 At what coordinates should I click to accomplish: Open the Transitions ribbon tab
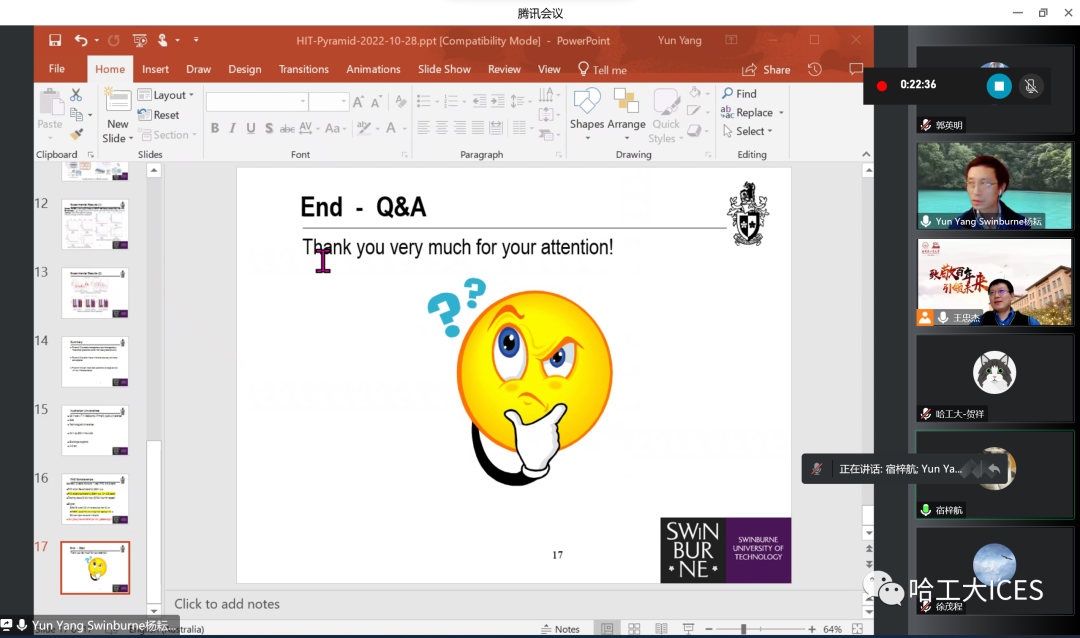click(x=304, y=69)
